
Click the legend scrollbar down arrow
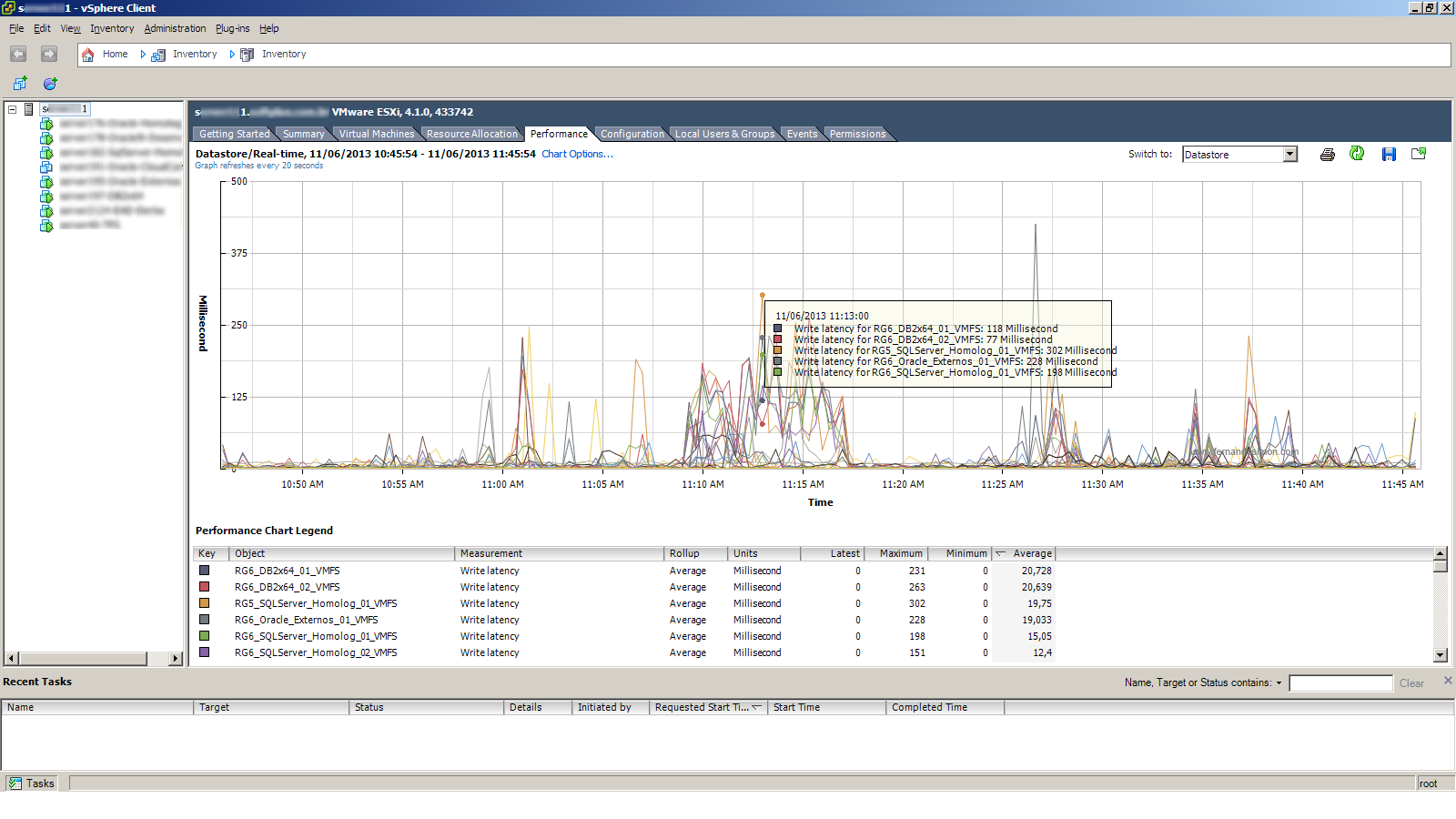1440,655
